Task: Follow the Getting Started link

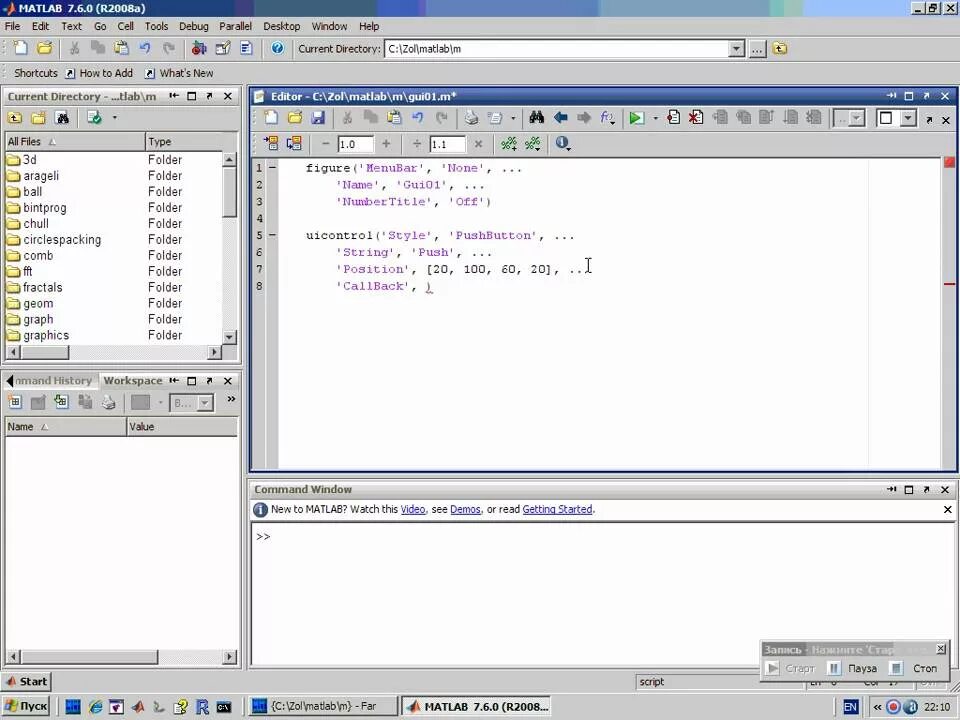Action: 557,509
